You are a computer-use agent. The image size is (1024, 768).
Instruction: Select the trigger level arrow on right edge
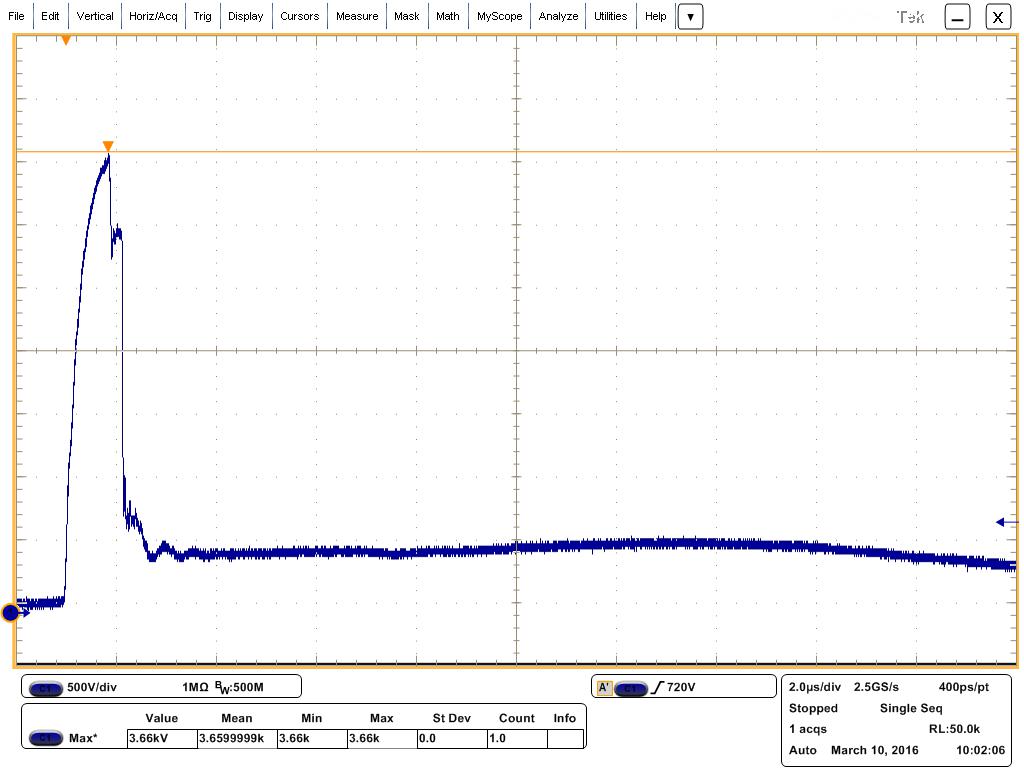(1006, 522)
